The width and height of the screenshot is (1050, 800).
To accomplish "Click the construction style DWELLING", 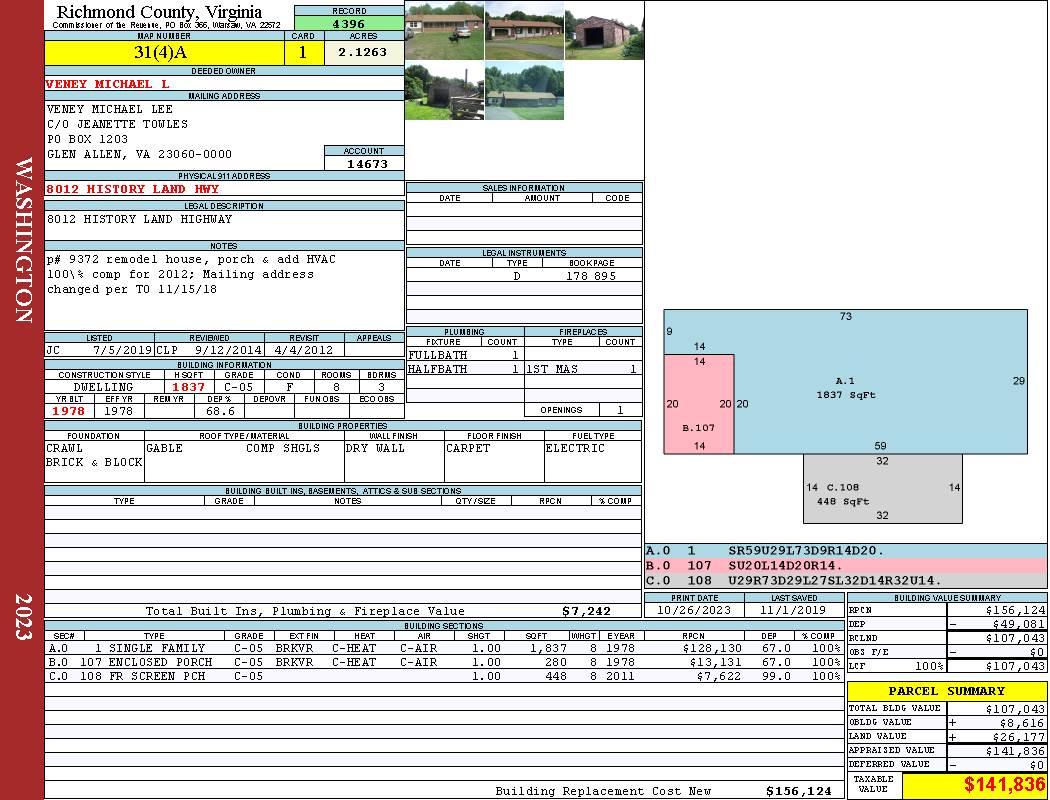I will [x=103, y=387].
